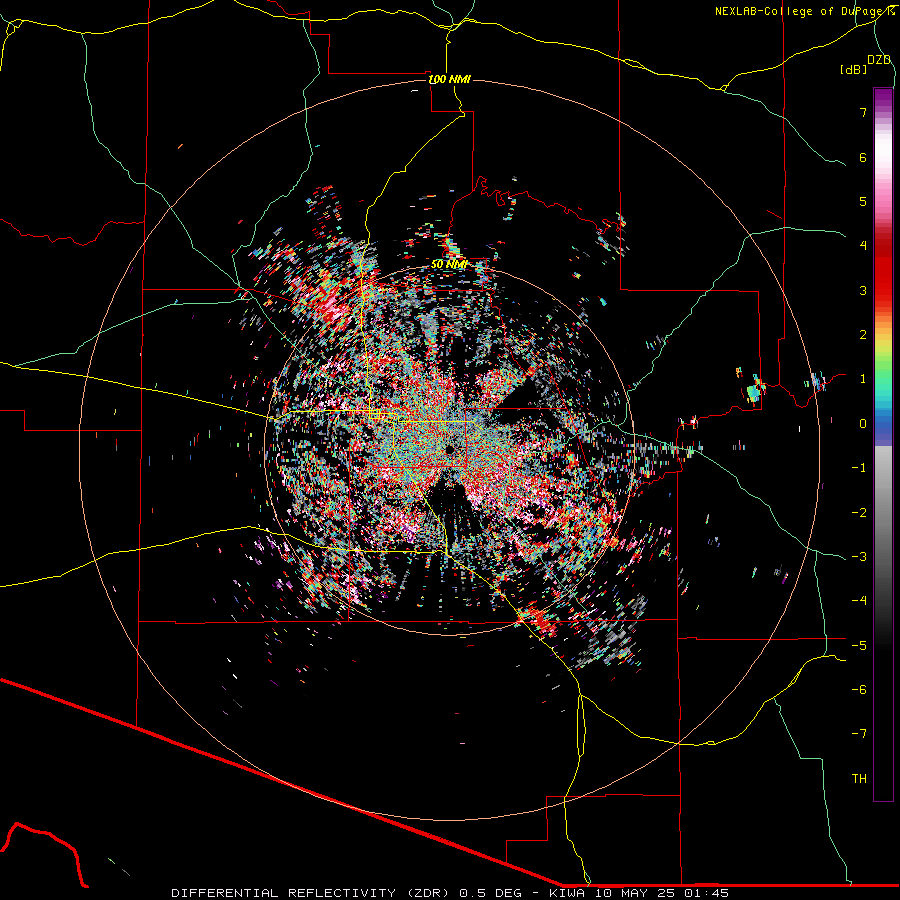Click the 1 tick on color scale
Viewport: 900px width, 900px height.
tap(863, 379)
